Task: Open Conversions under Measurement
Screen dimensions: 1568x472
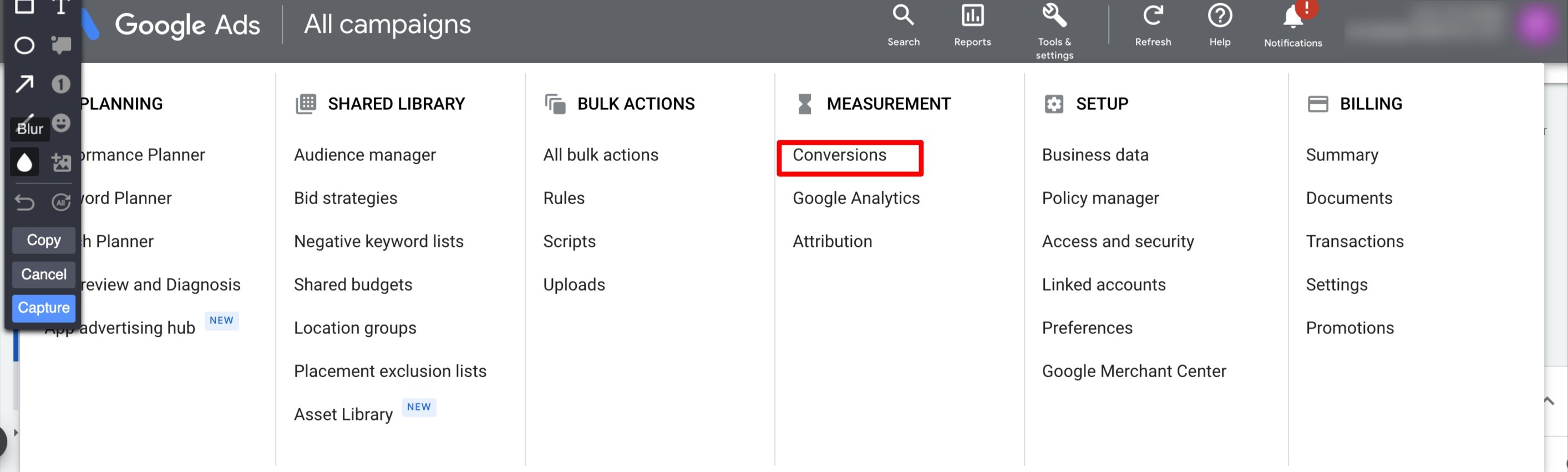Action: [839, 155]
